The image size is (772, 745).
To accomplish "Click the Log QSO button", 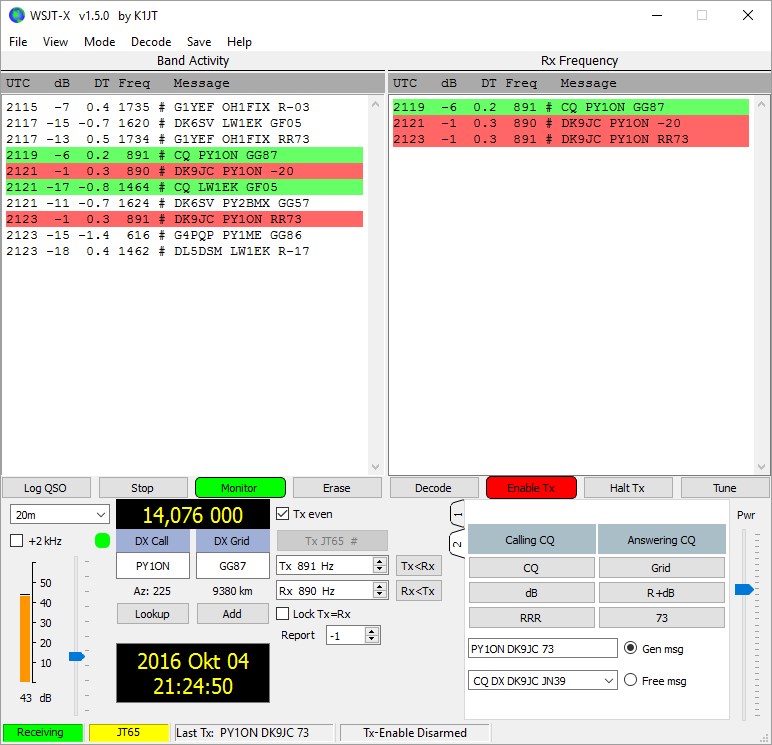I will [46, 488].
